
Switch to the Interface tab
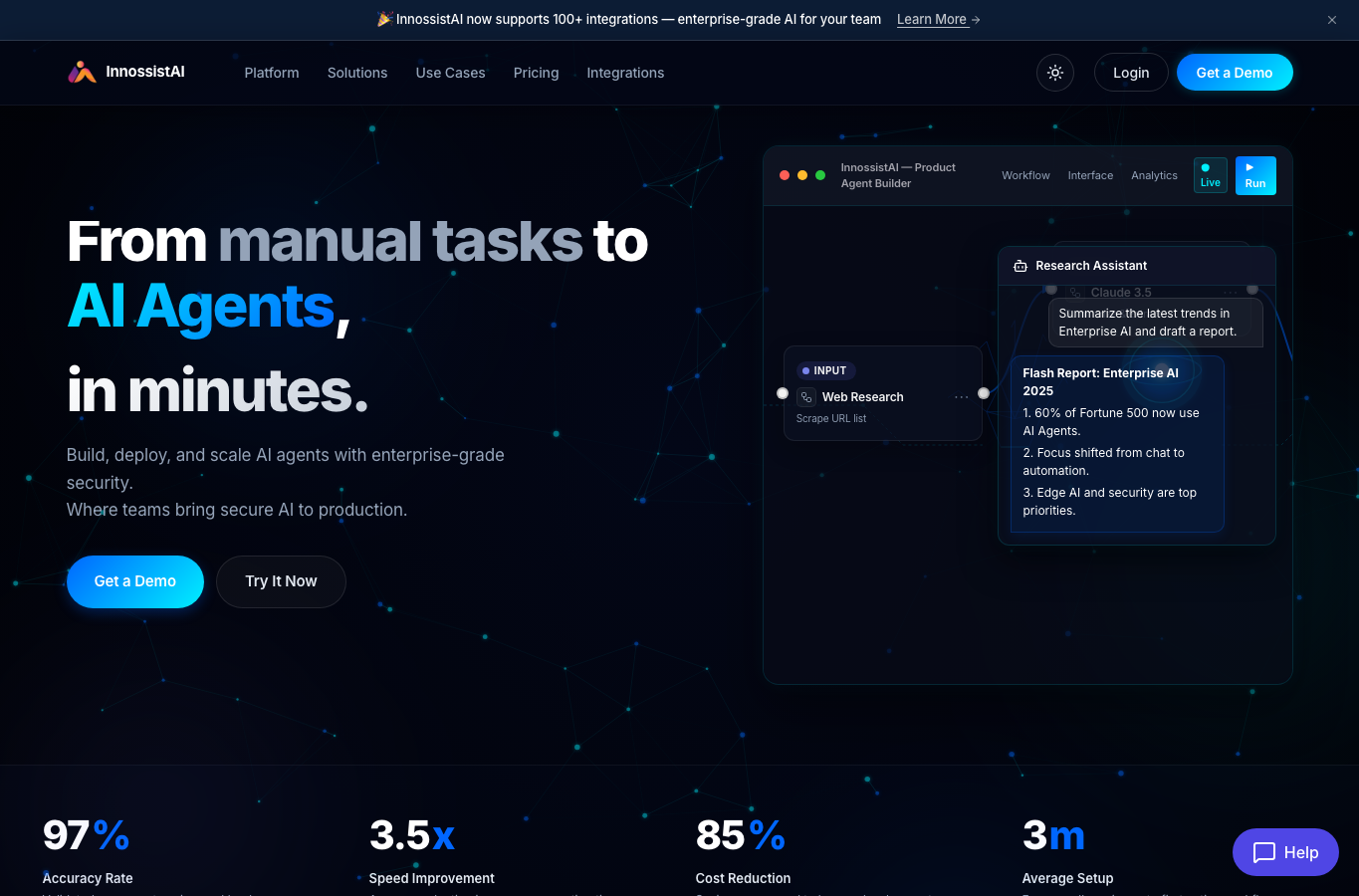(x=1090, y=175)
